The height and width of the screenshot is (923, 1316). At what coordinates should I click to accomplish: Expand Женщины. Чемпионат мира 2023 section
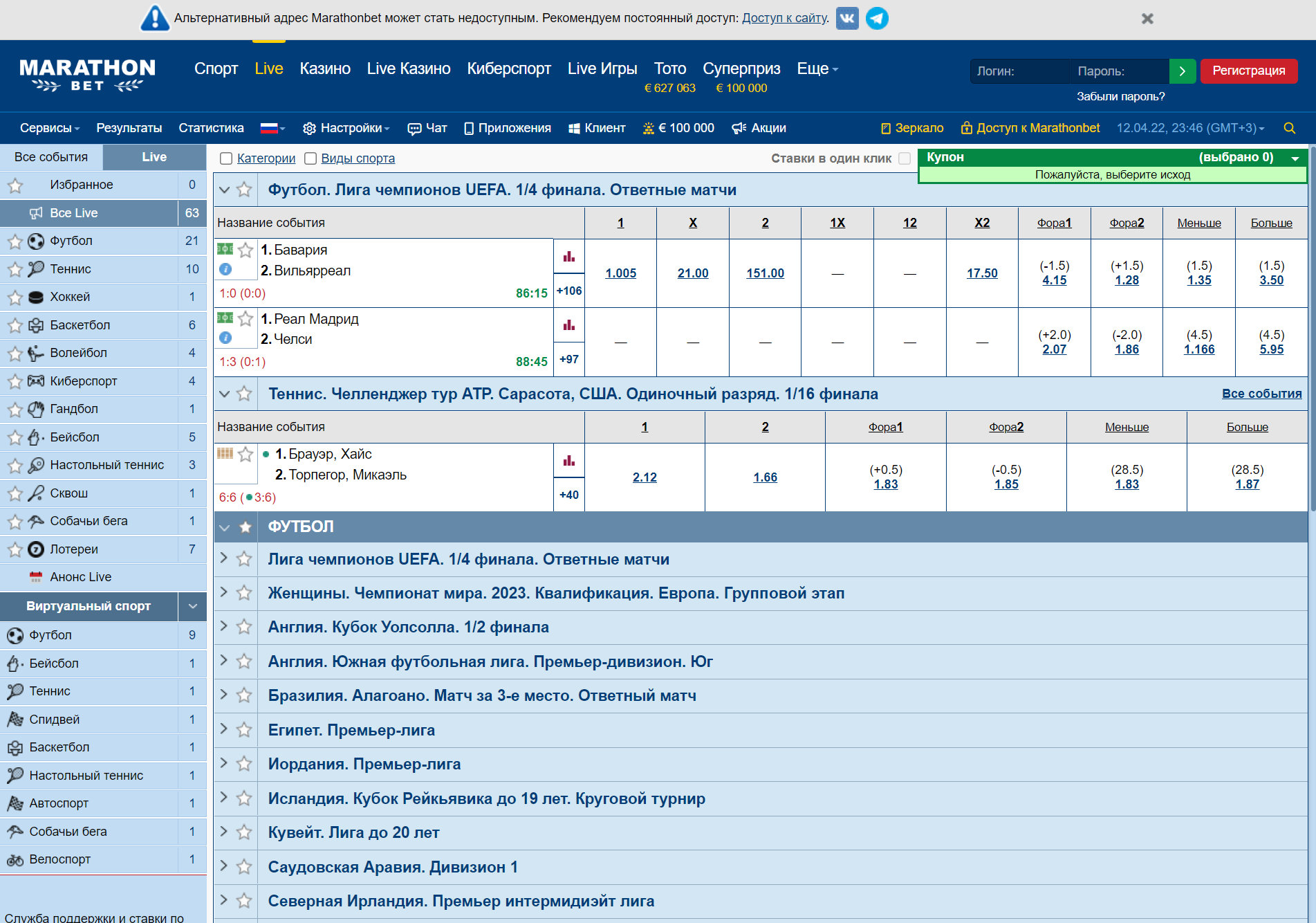(x=223, y=592)
